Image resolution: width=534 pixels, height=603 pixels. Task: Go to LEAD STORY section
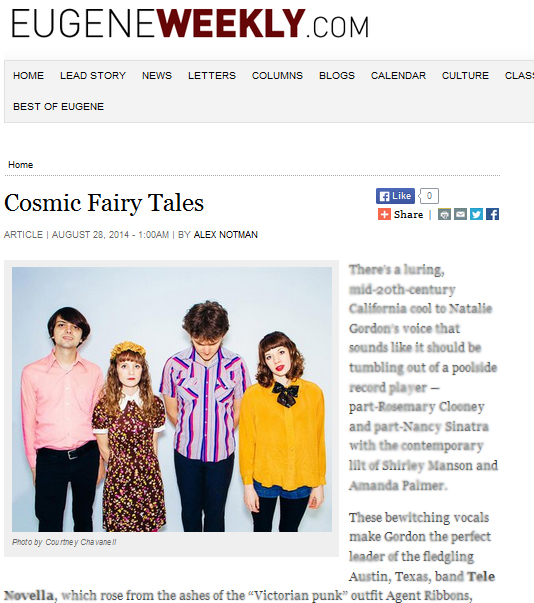93,75
